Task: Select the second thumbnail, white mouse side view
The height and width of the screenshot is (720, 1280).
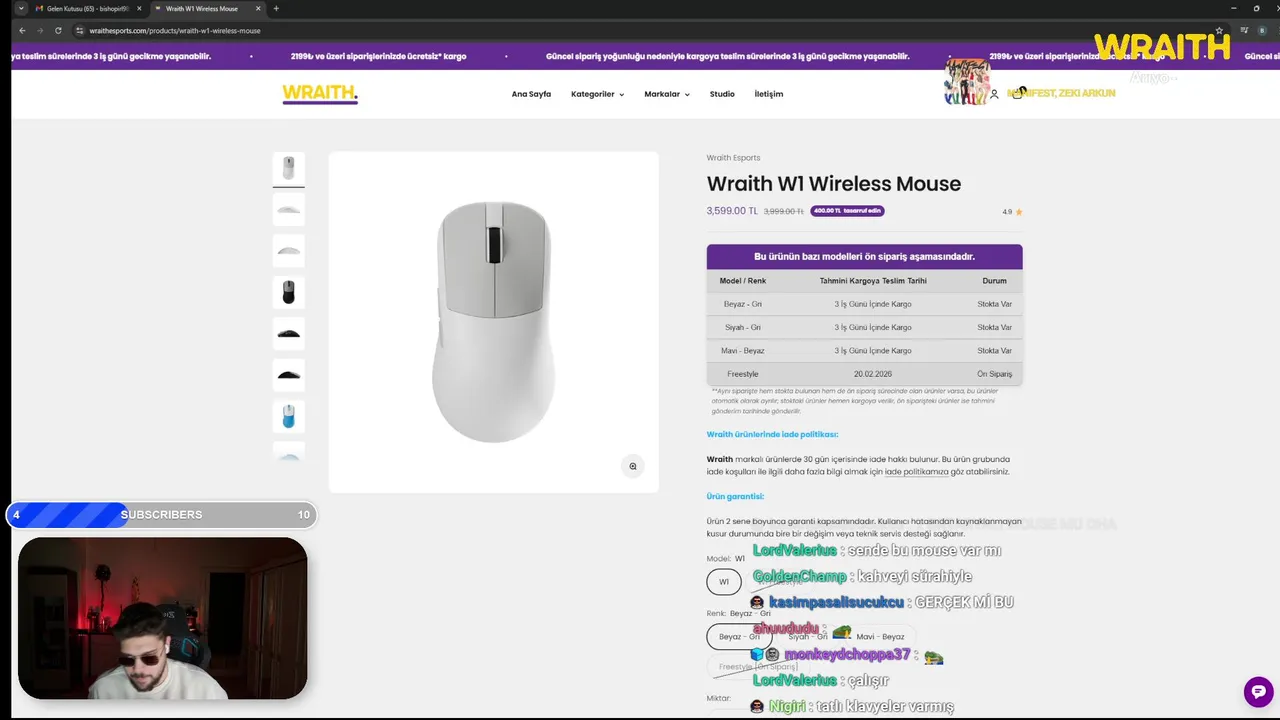Action: pyautogui.click(x=289, y=209)
